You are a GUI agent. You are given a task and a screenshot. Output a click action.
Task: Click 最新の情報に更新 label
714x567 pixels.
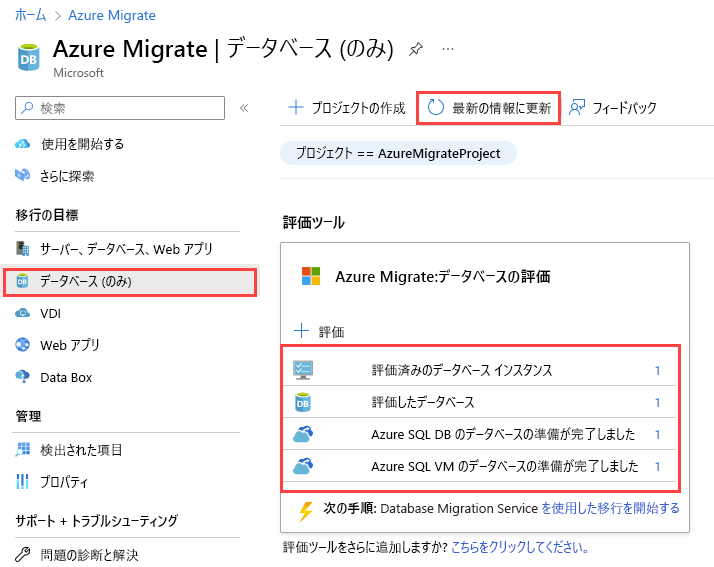502,108
